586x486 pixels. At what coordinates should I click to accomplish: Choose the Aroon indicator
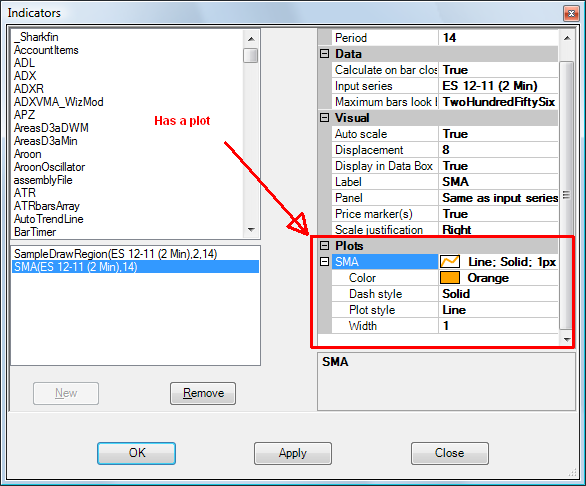tap(28, 154)
